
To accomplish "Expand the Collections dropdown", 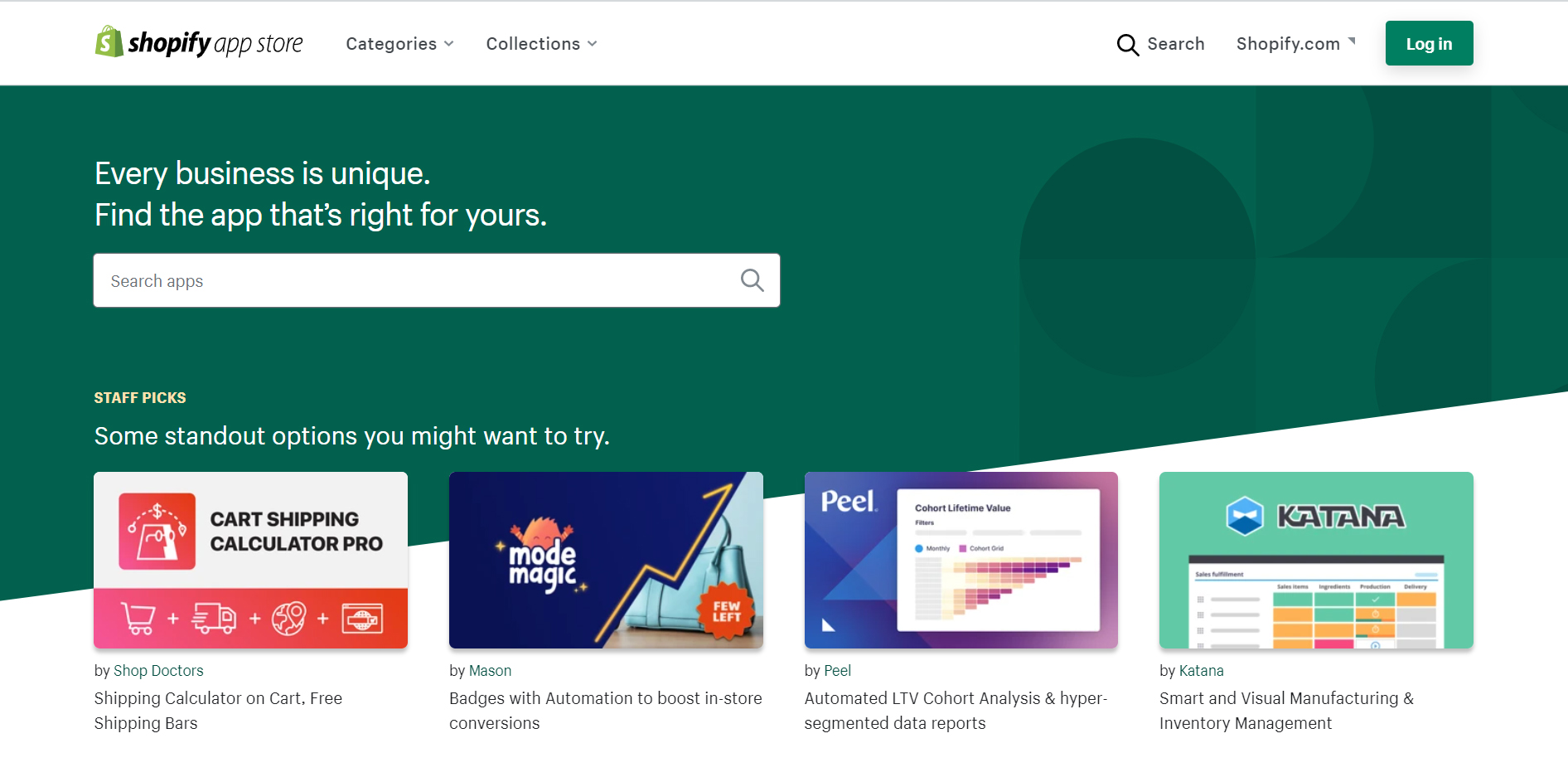I will coord(541,44).
